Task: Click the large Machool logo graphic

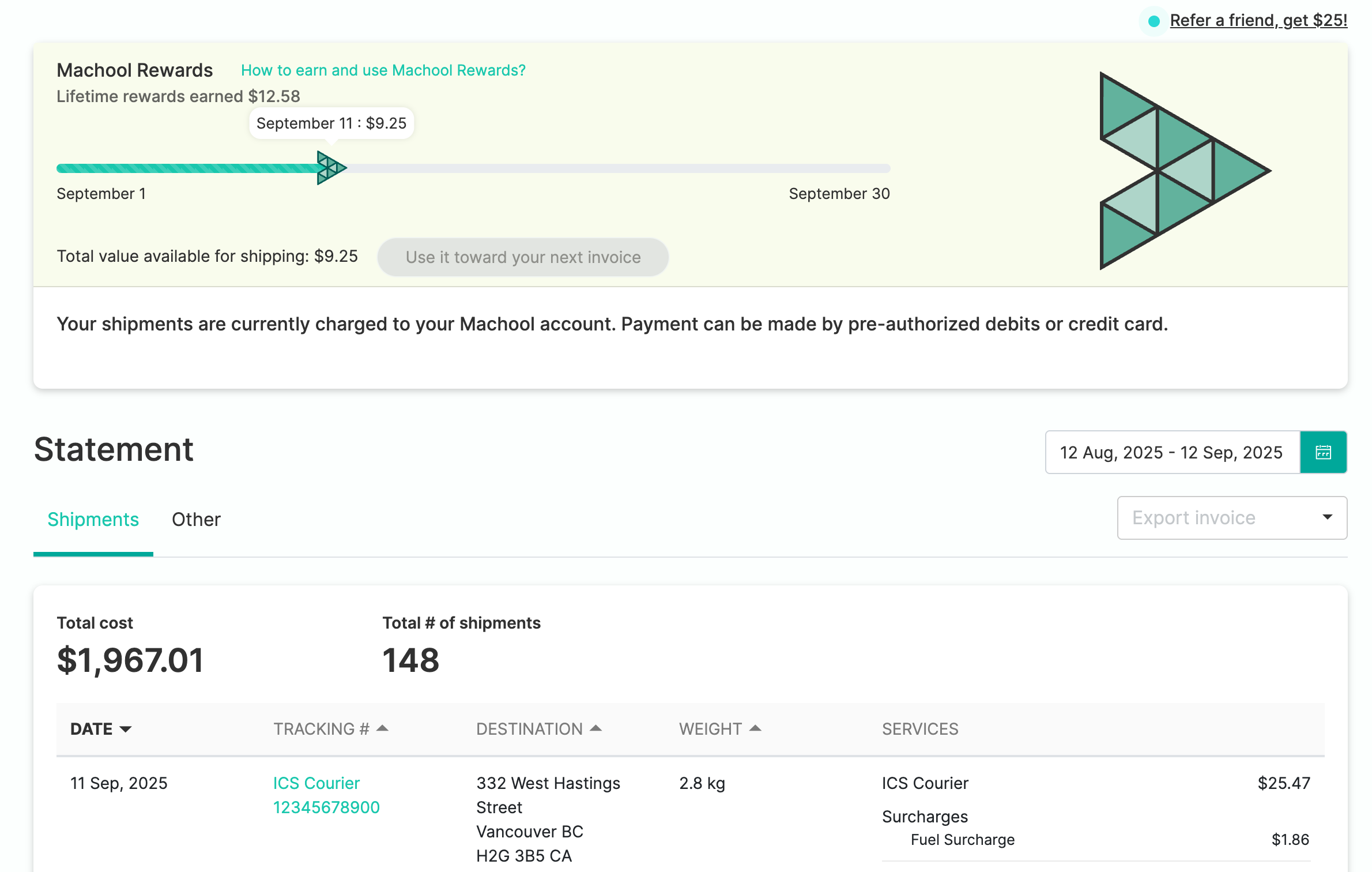Action: pyautogui.click(x=1185, y=171)
